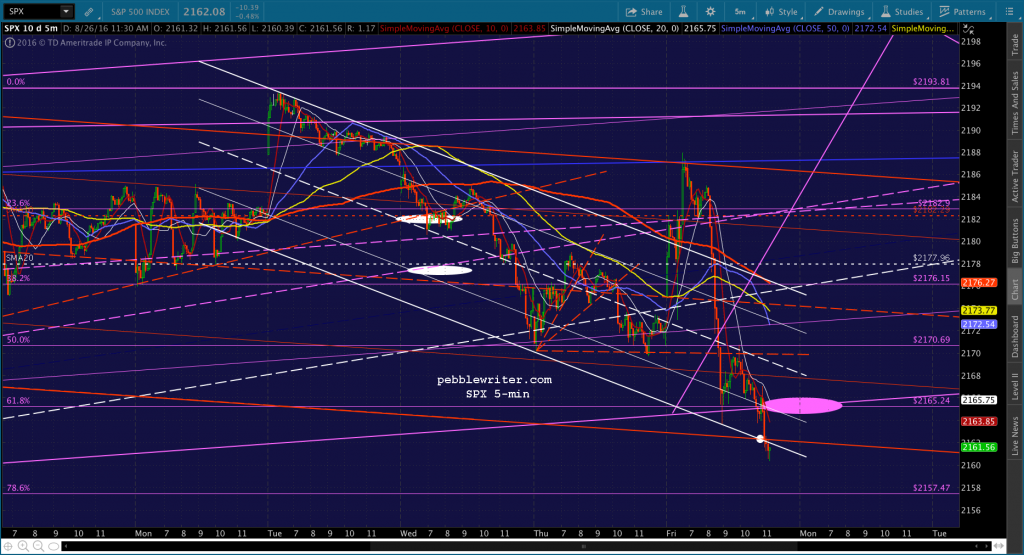The height and width of the screenshot is (555, 1024).
Task: Click the Thu label on time axis
Action: (541, 533)
